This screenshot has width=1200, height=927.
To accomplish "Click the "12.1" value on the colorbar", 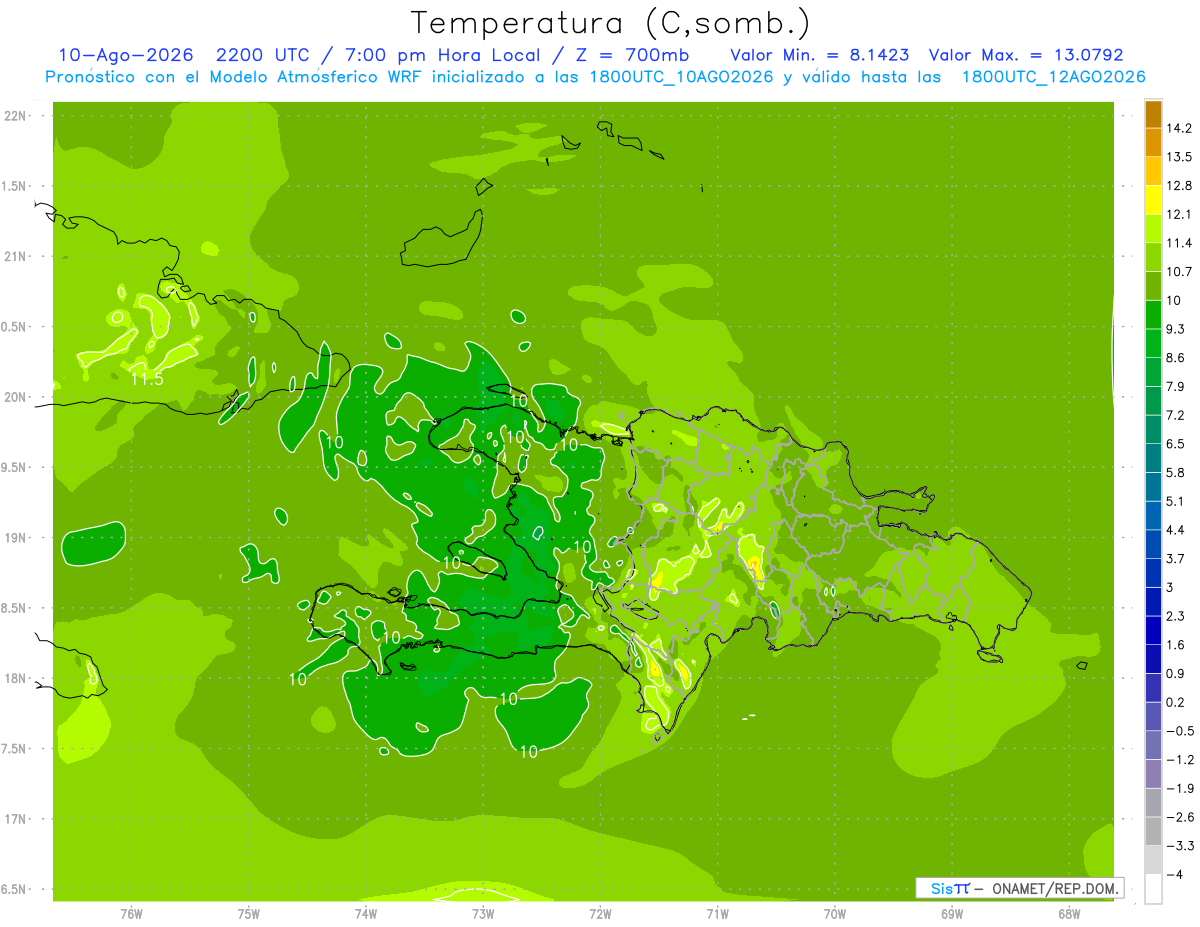I will [x=1179, y=214].
